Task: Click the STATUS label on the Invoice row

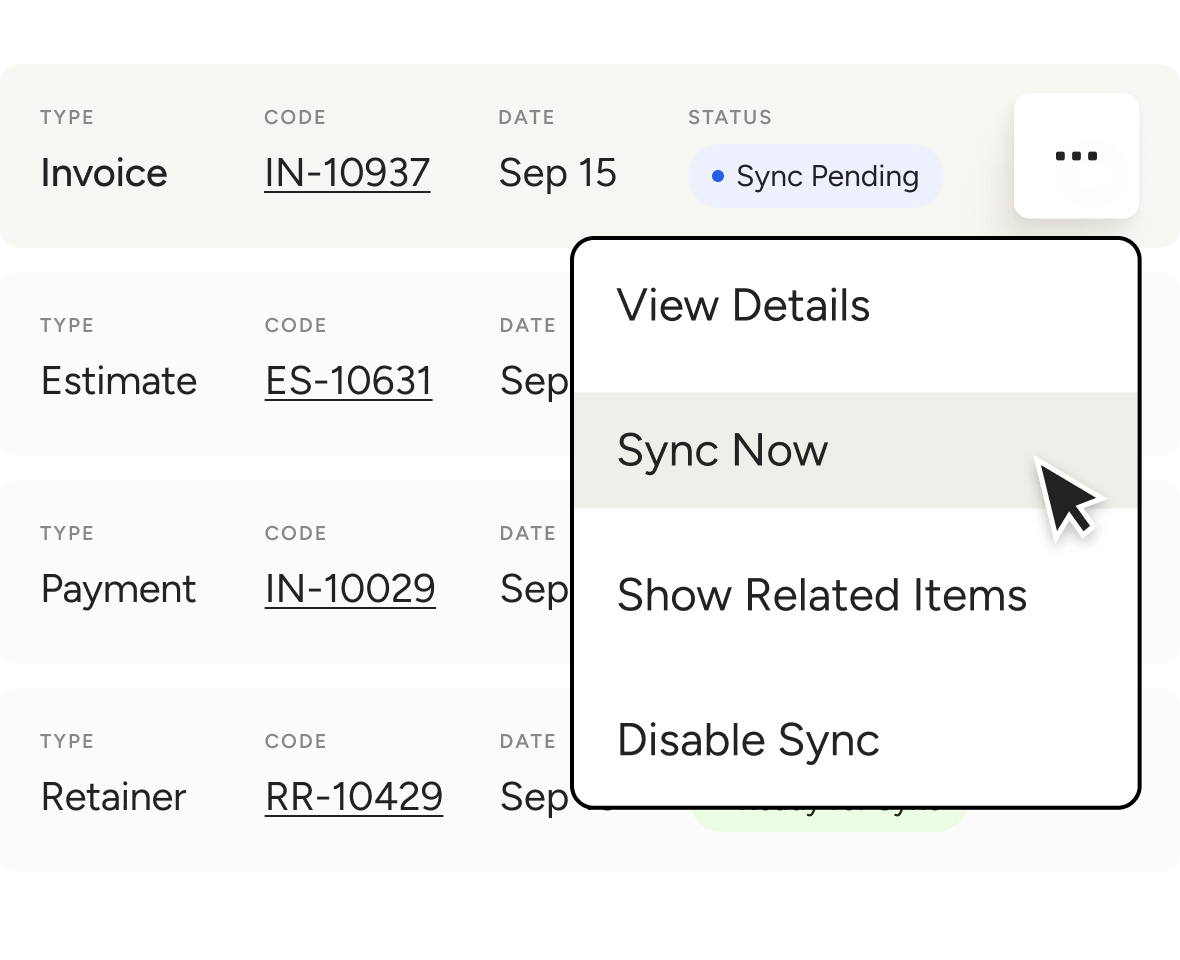Action: pos(729,117)
